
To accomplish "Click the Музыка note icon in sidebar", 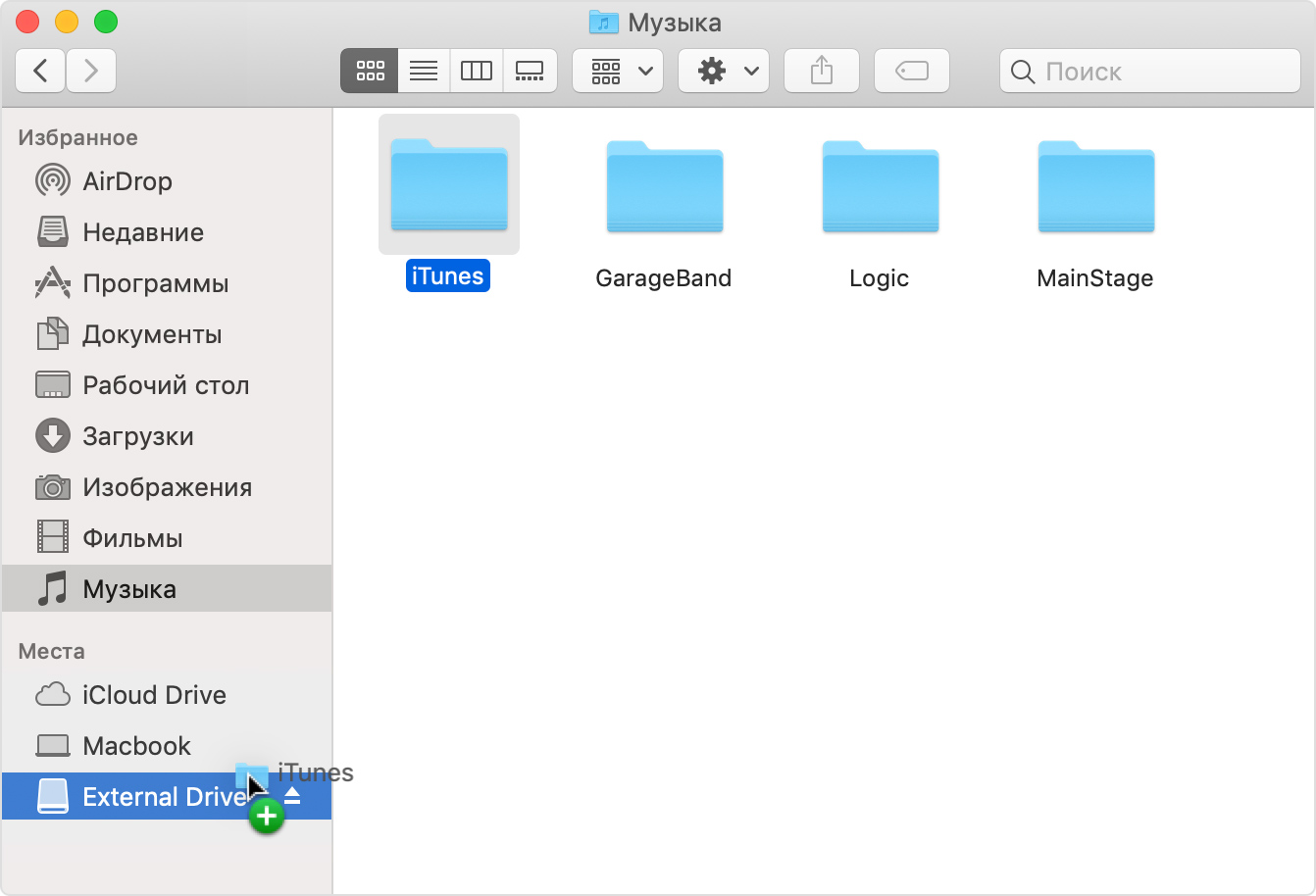I will (53, 588).
